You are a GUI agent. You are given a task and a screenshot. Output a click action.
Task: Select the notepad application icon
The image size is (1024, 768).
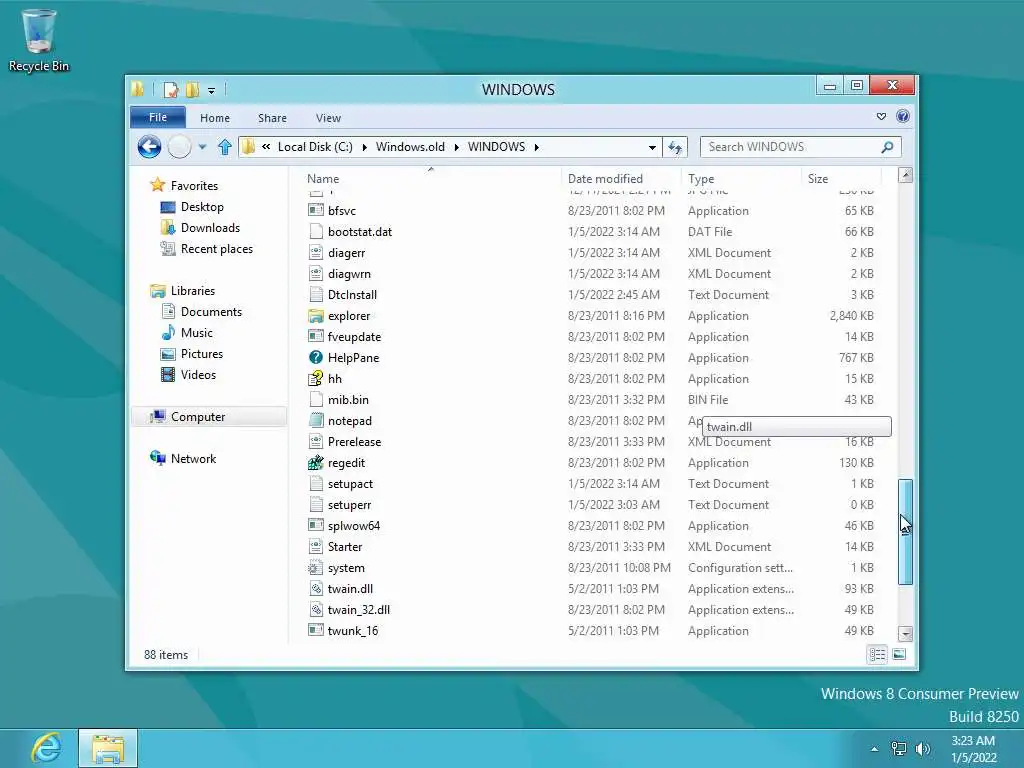pyautogui.click(x=316, y=421)
